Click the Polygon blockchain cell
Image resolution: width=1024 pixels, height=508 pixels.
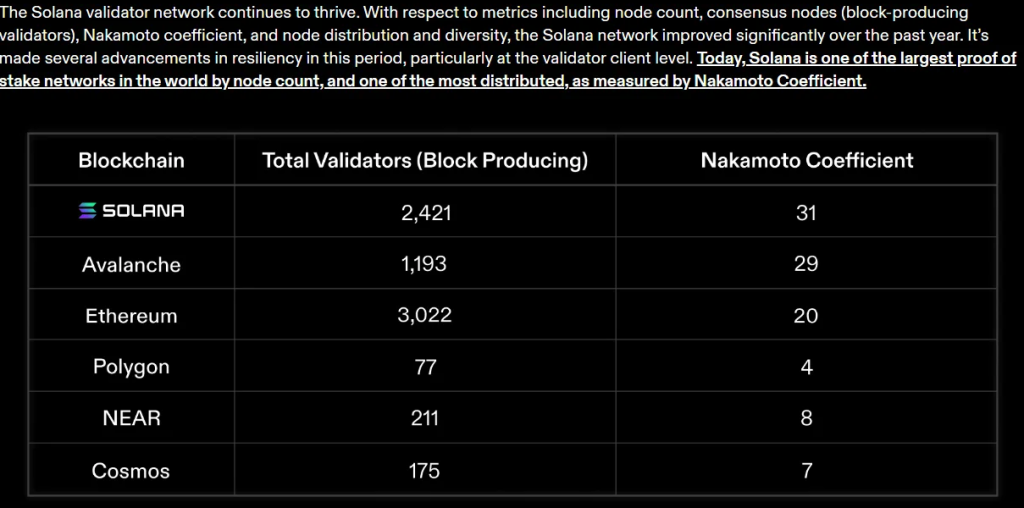(x=131, y=367)
